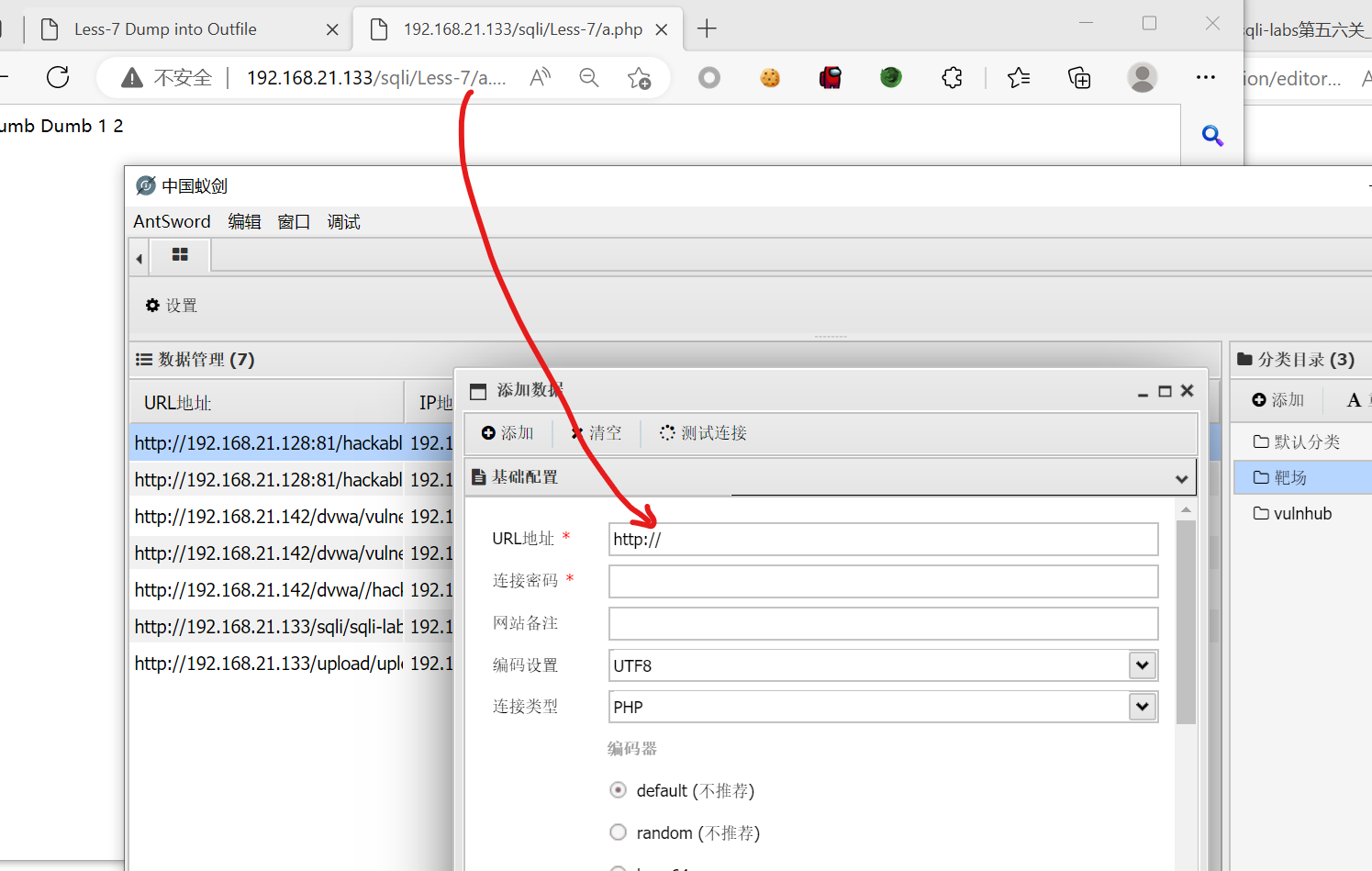Click the URL地址 input field
1372x871 pixels.
883,539
